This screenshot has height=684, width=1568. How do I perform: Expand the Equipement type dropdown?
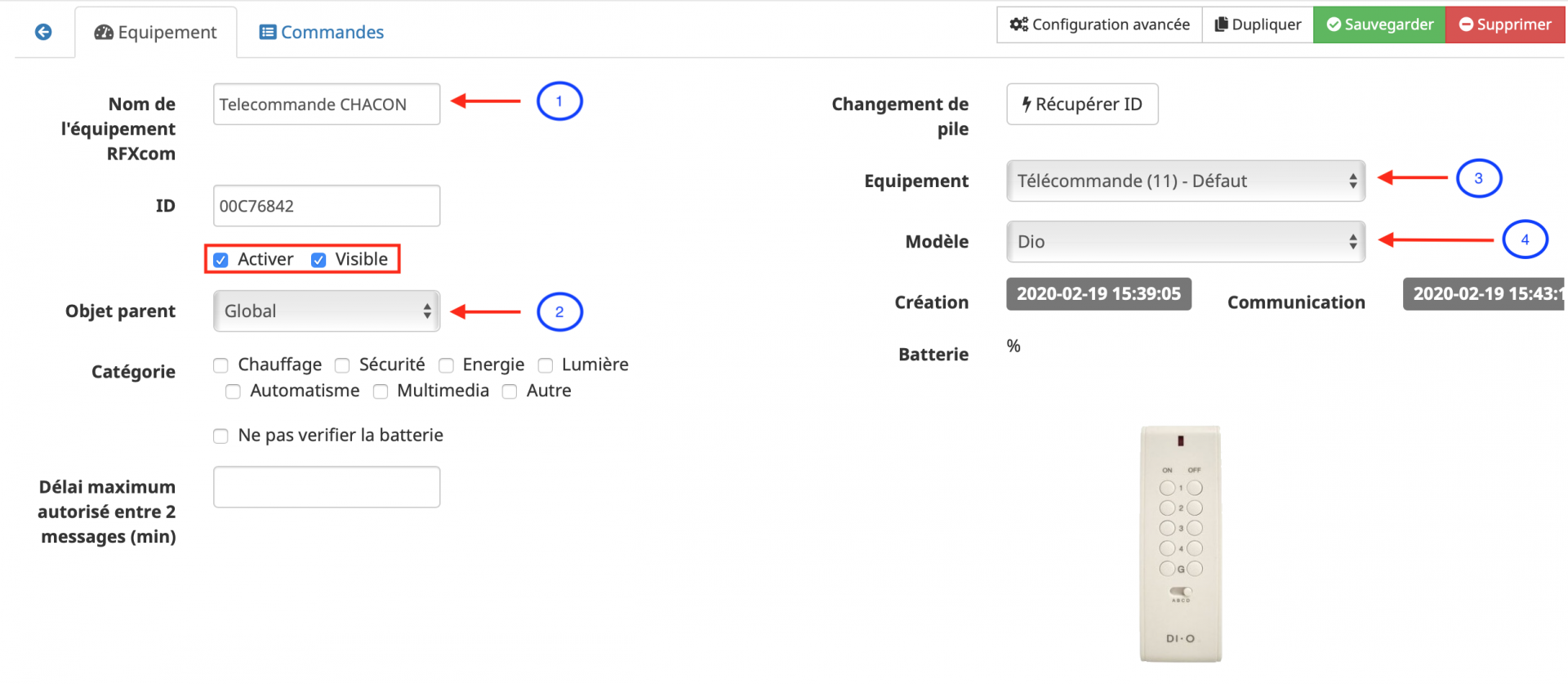click(1185, 181)
